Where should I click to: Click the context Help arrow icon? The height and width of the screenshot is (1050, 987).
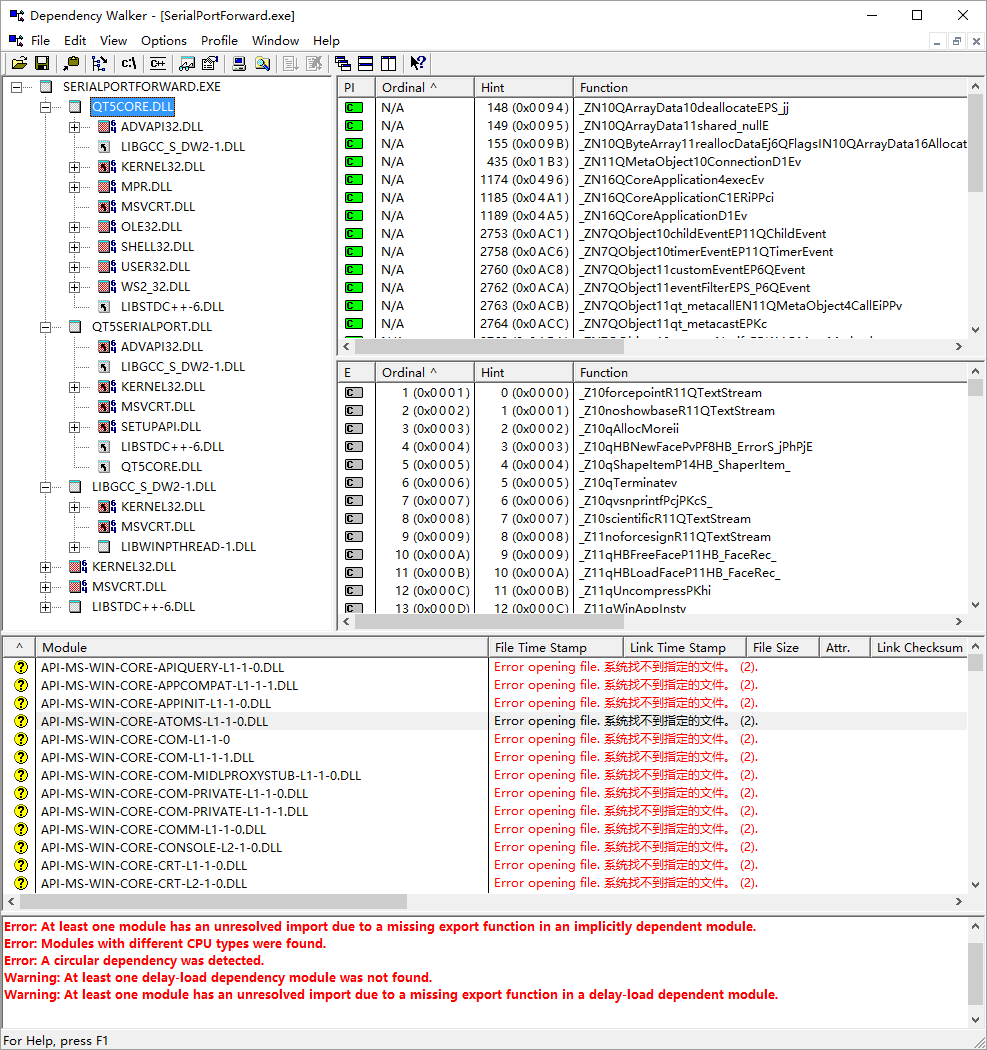pos(418,64)
